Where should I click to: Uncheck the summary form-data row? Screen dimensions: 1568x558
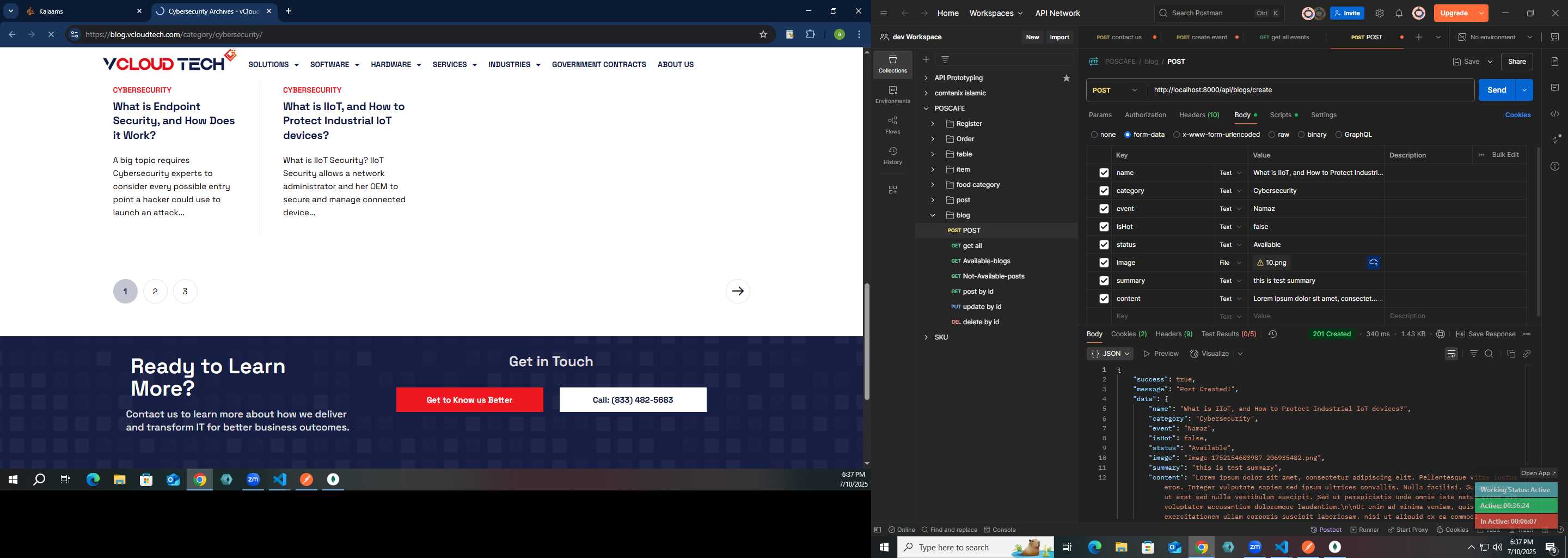click(x=1104, y=281)
